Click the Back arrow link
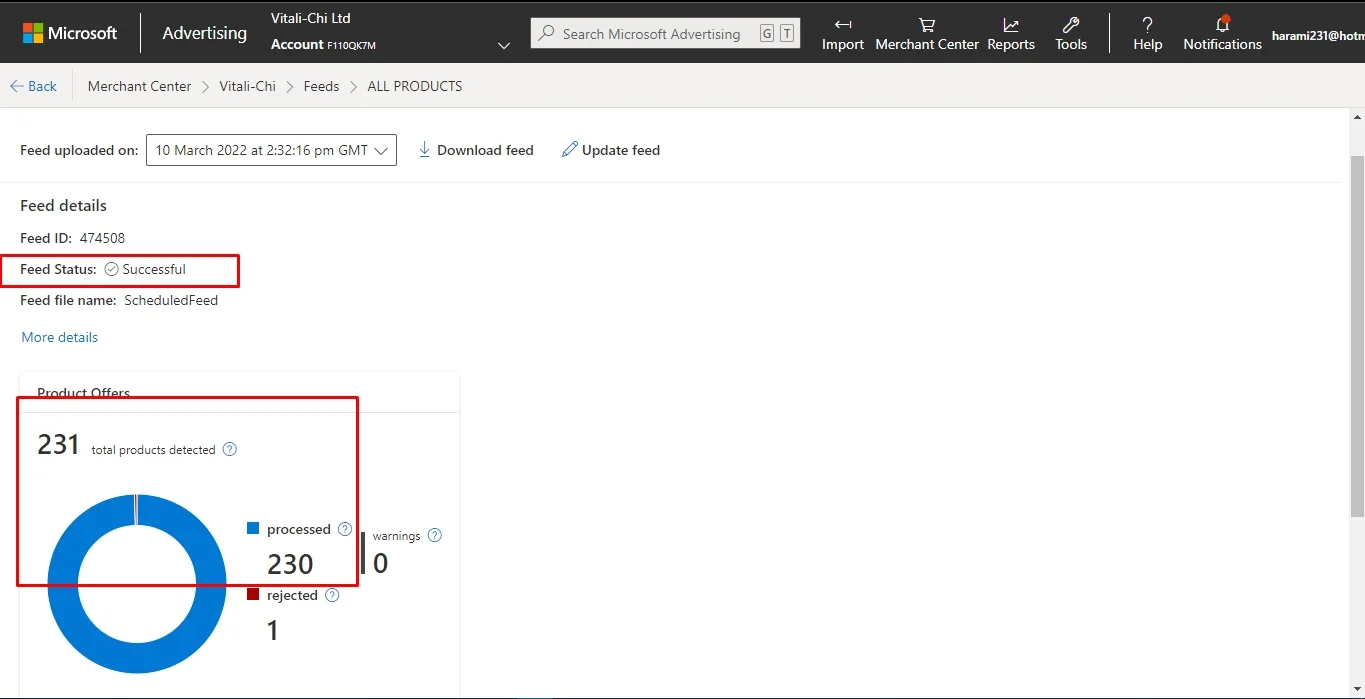 pyautogui.click(x=33, y=86)
